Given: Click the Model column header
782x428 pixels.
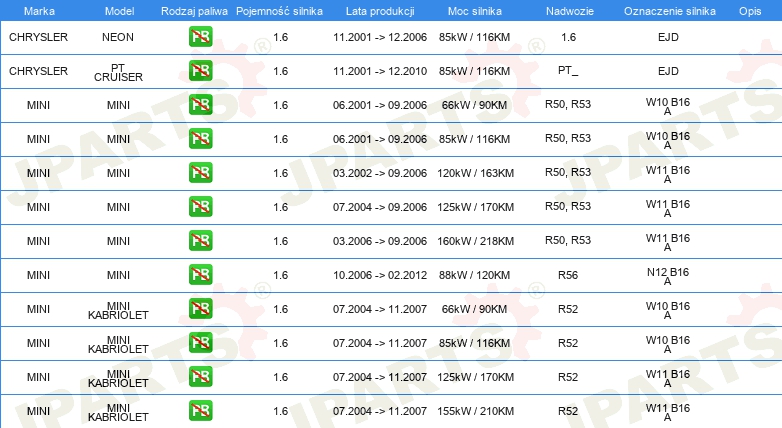Looking at the screenshot, I should (x=119, y=11).
